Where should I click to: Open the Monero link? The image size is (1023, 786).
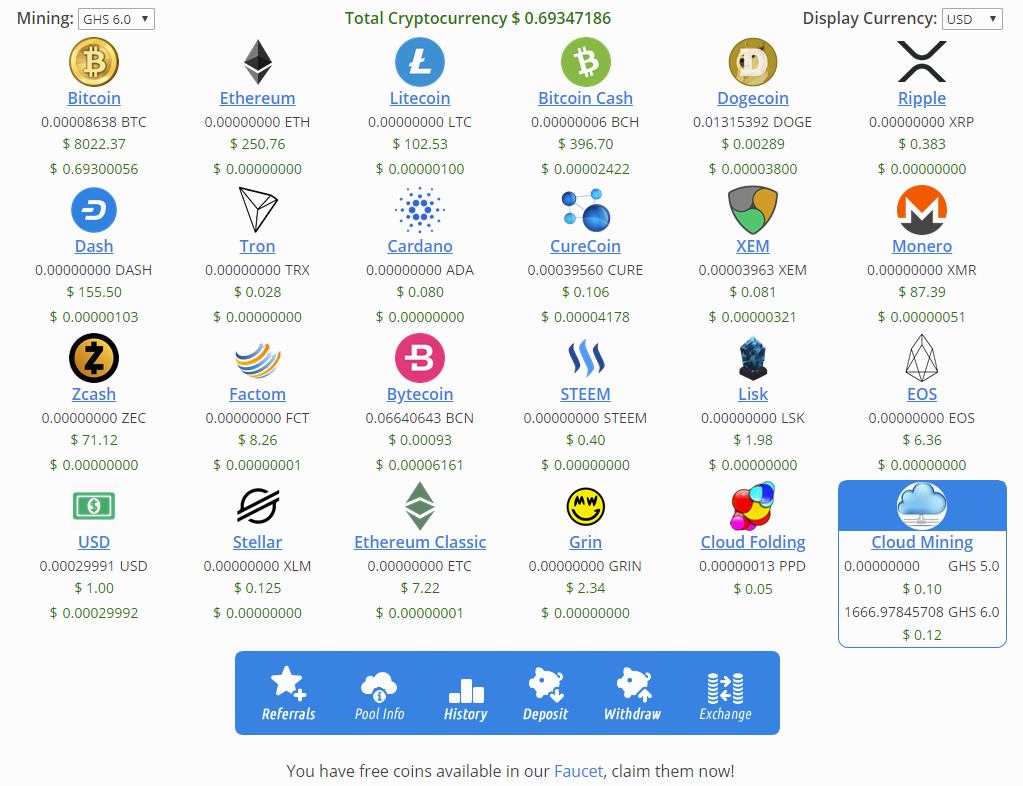click(921, 247)
